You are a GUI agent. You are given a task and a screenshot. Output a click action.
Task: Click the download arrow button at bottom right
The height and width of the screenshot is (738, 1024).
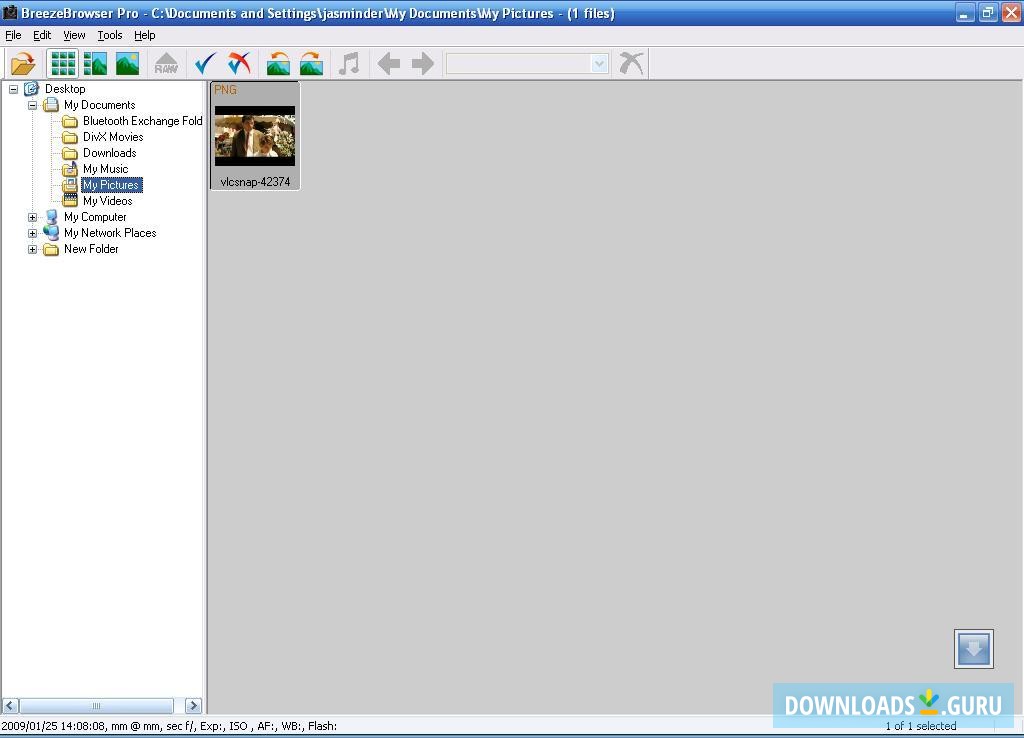tap(973, 648)
